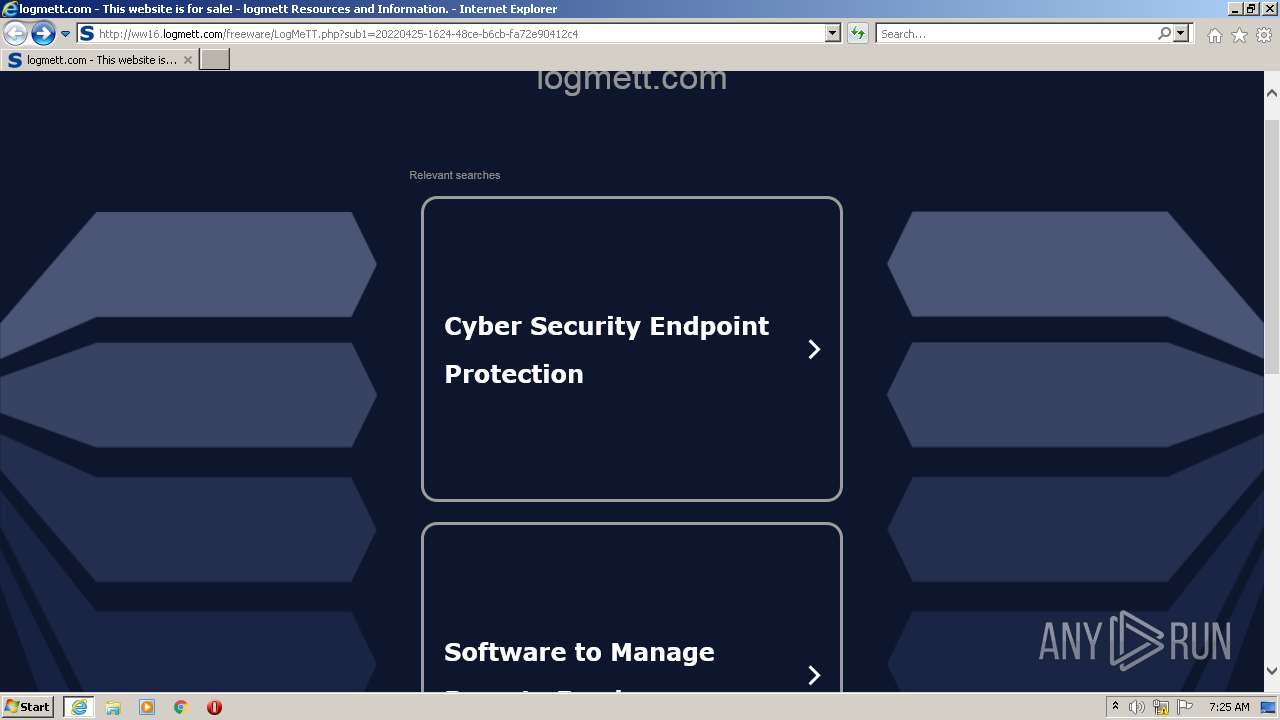The image size is (1280, 720).
Task: Open the red shield taskbar icon
Action: (x=214, y=707)
